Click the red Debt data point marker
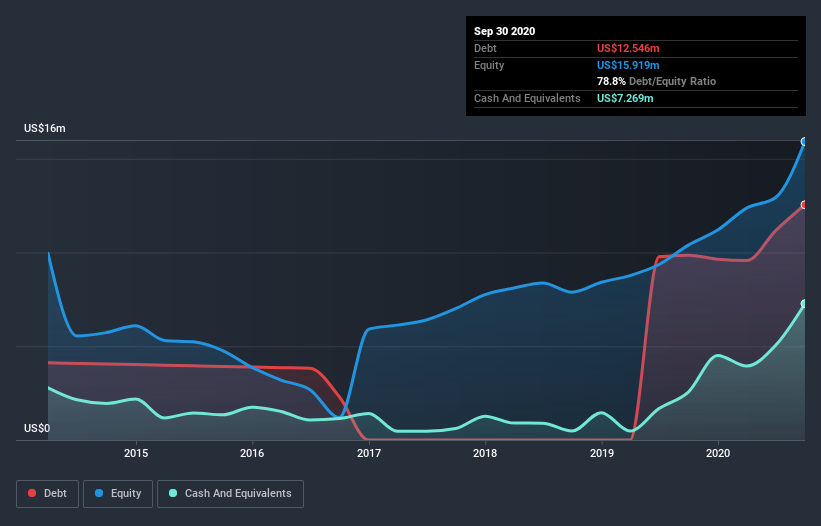The height and width of the screenshot is (526, 821). 805,205
